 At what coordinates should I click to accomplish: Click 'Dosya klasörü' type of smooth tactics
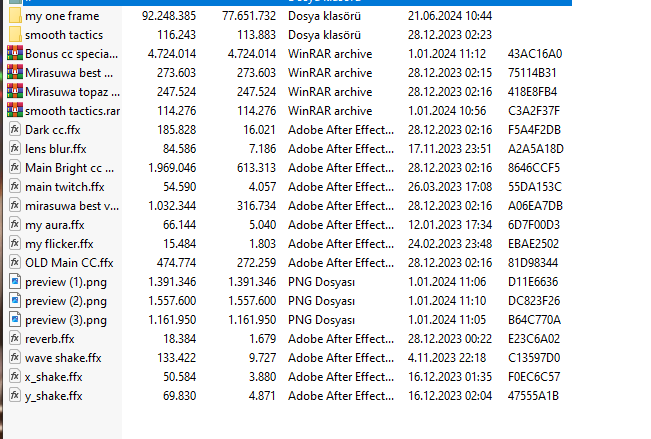click(325, 35)
